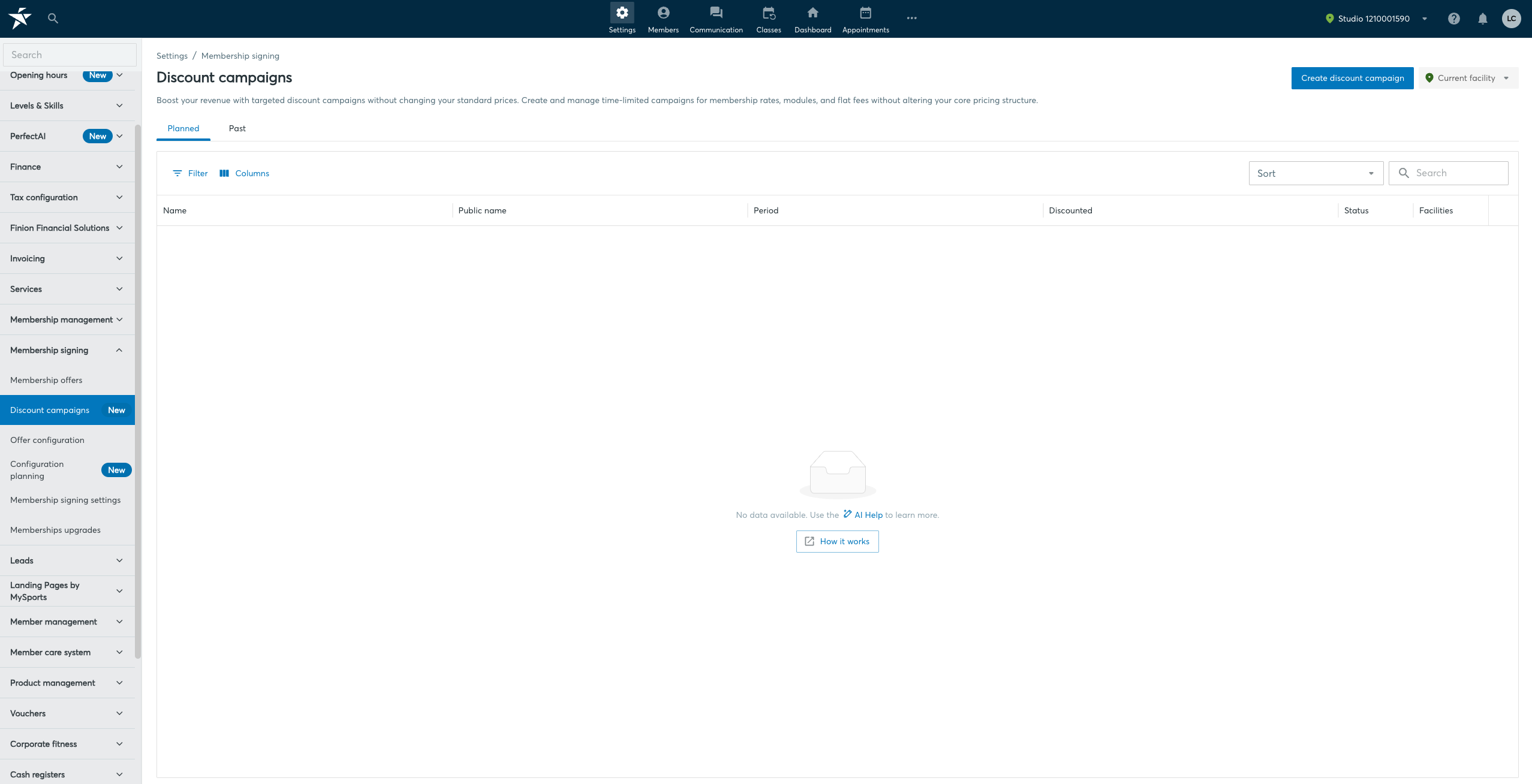Click Create discount campaign button
1532x784 pixels.
[1352, 78]
